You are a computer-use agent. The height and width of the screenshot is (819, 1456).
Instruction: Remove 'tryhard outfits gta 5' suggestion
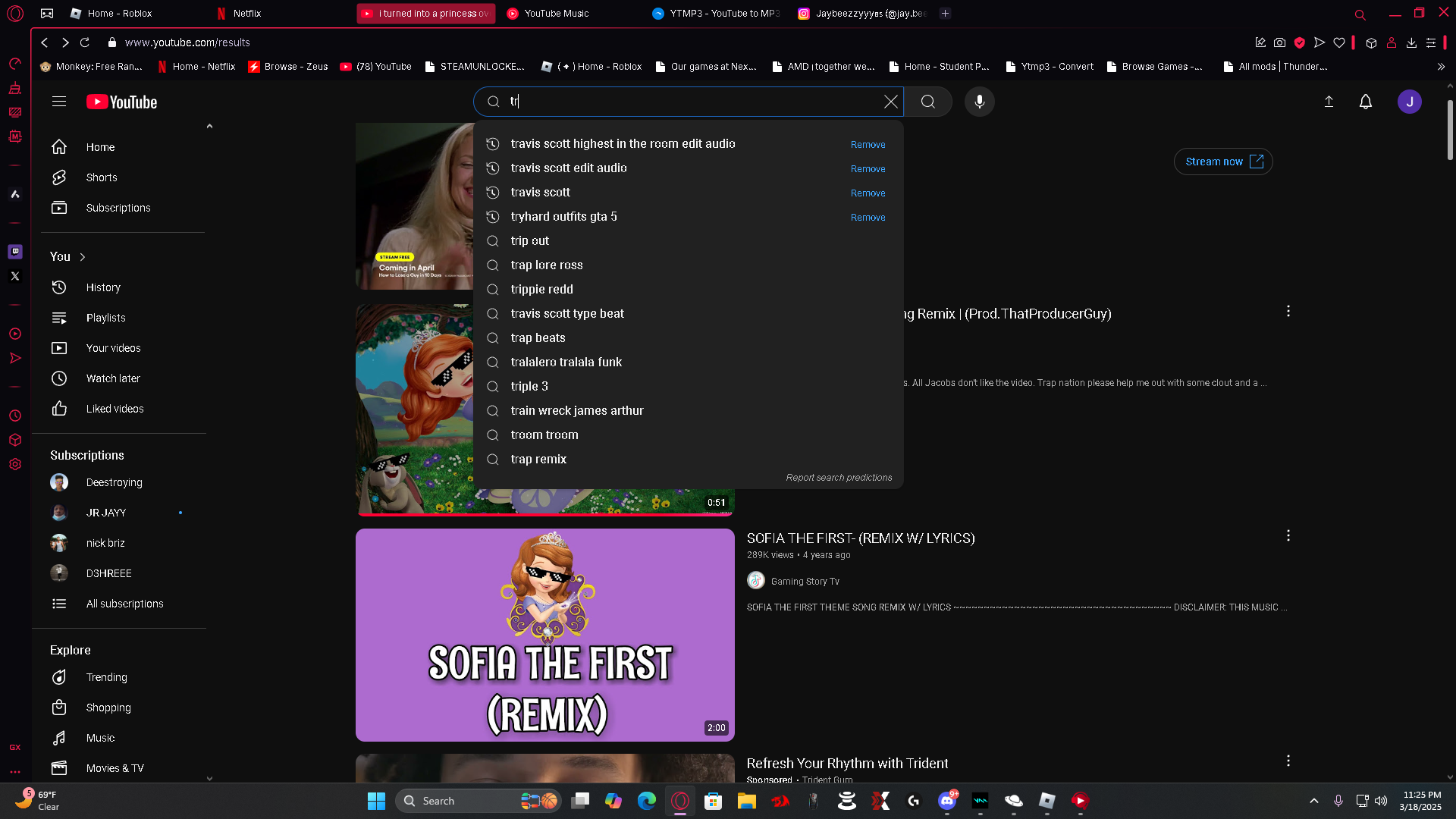868,217
